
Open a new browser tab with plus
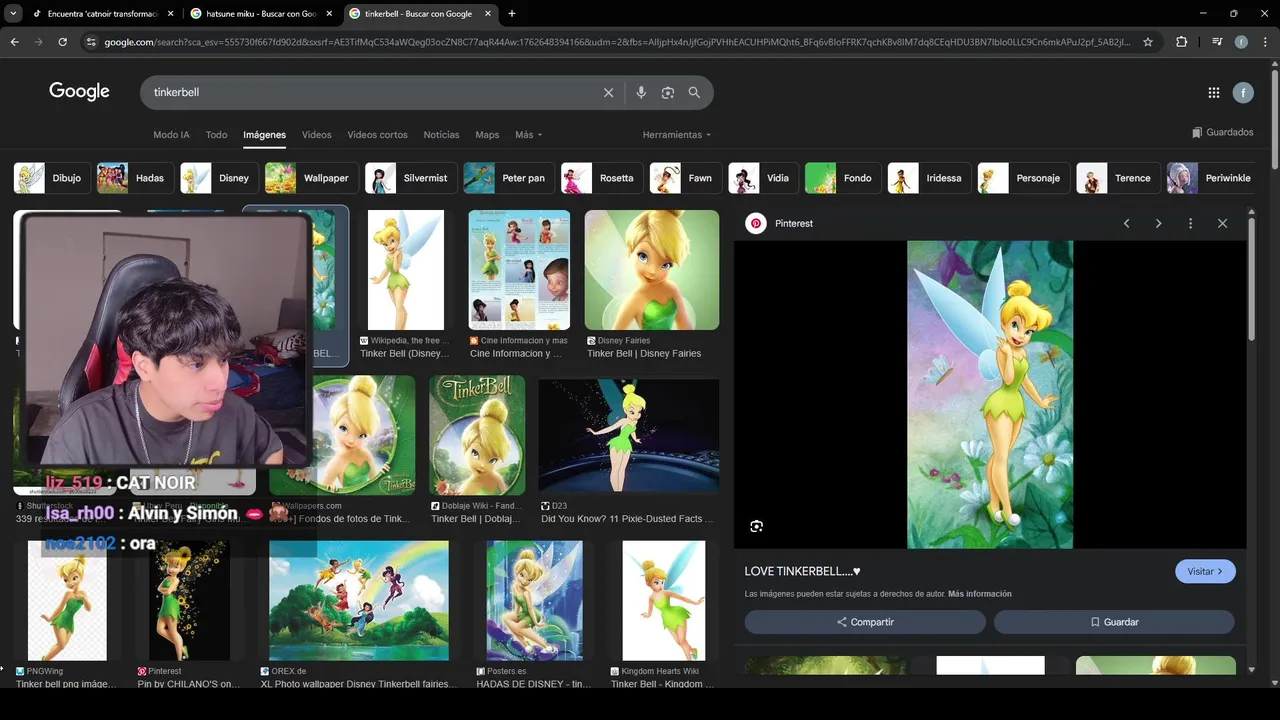point(512,14)
